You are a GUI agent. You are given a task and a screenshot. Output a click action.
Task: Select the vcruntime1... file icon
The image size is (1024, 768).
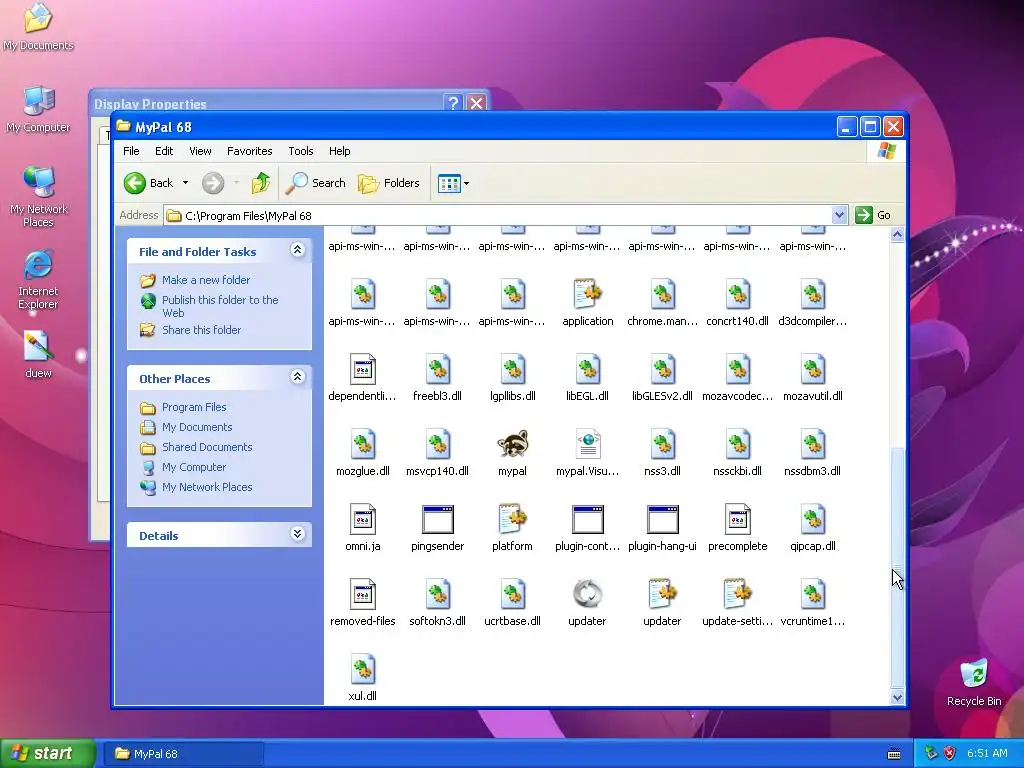(812, 595)
